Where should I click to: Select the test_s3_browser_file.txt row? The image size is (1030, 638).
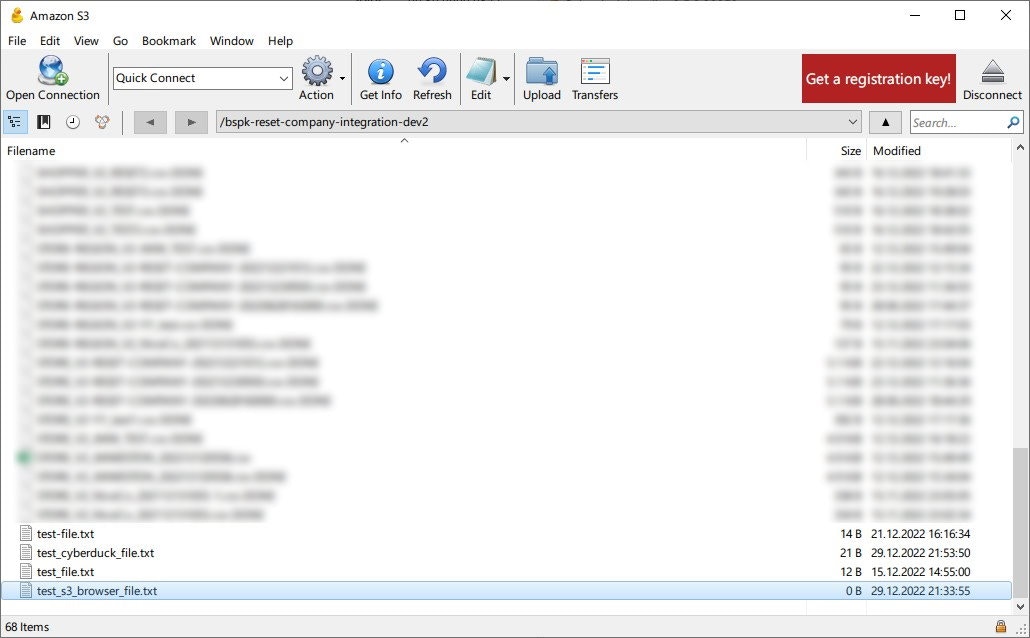(x=506, y=591)
